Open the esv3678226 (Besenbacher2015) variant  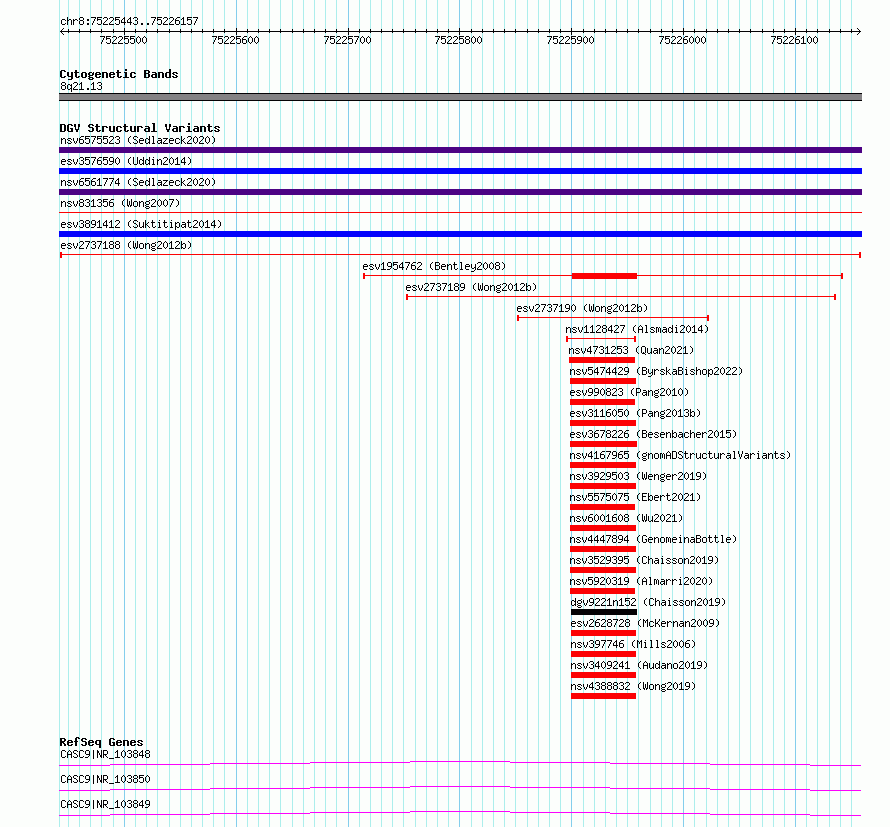[x=653, y=434]
